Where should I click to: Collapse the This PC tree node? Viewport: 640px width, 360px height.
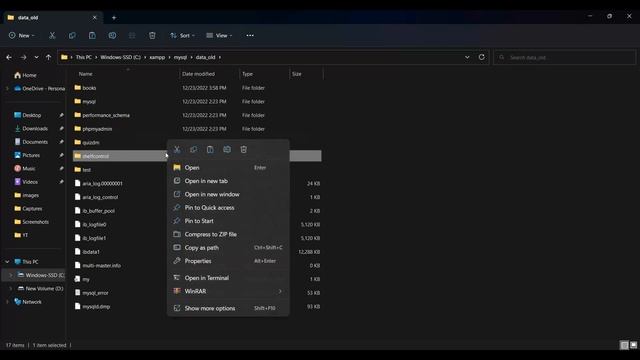pos(7,262)
